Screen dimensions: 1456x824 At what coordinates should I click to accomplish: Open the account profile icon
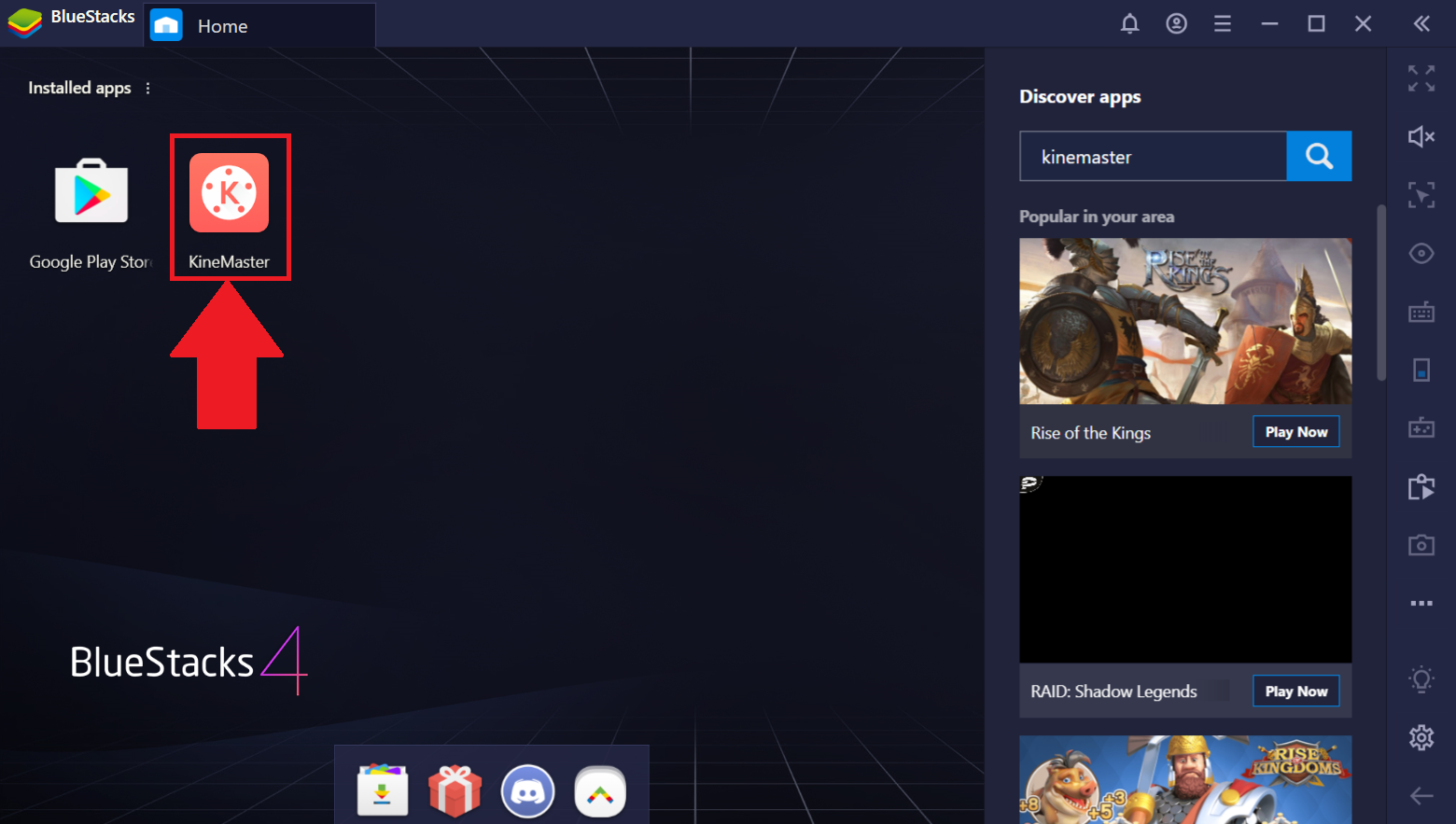[1176, 24]
